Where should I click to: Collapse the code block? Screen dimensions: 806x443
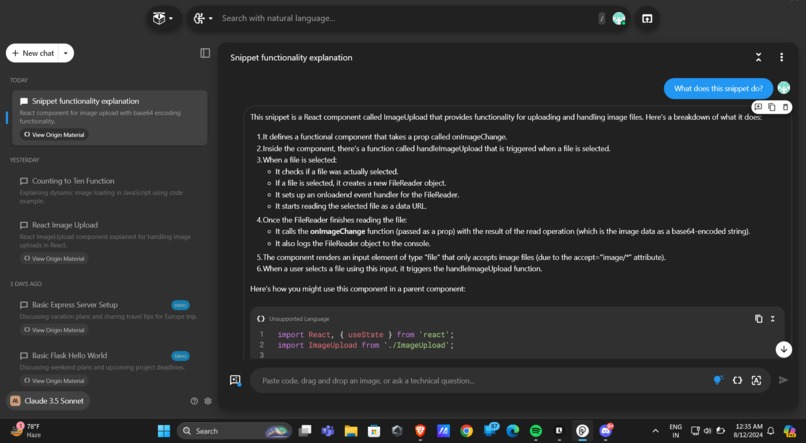pyautogui.click(x=773, y=319)
